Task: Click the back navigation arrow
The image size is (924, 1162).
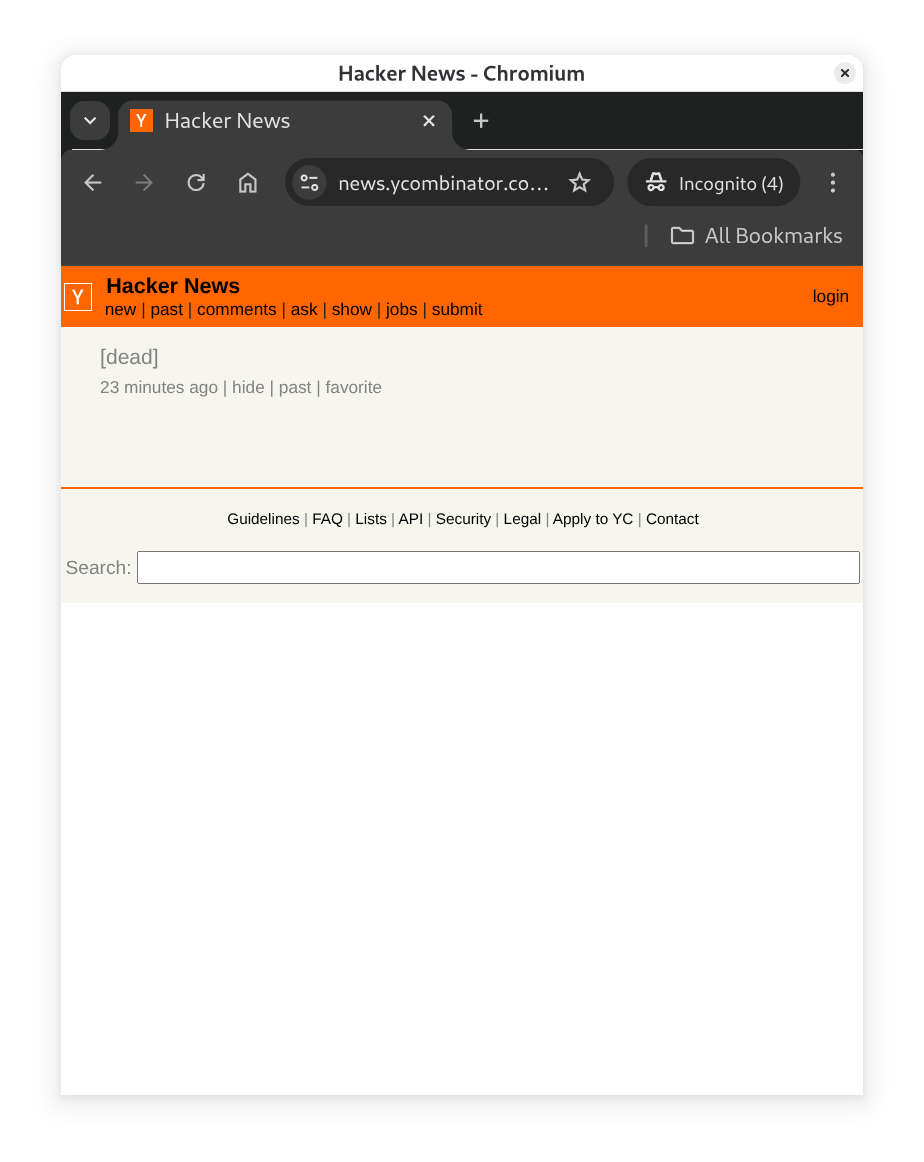Action: point(92,182)
